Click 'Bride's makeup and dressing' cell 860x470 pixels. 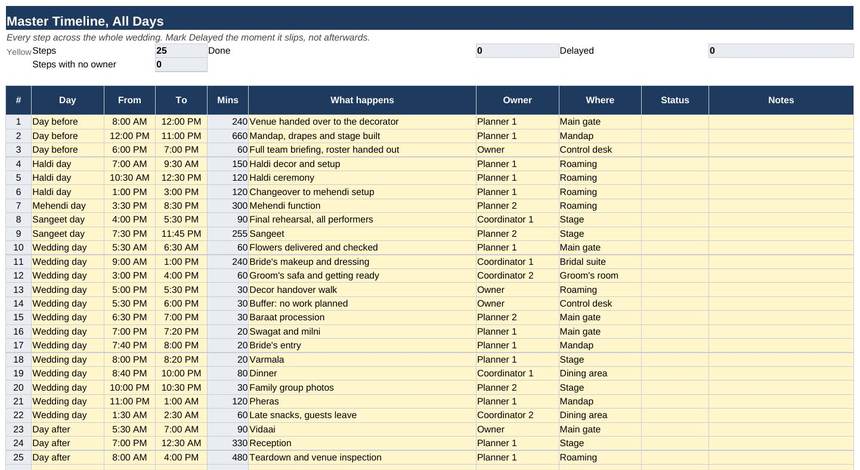click(362, 262)
